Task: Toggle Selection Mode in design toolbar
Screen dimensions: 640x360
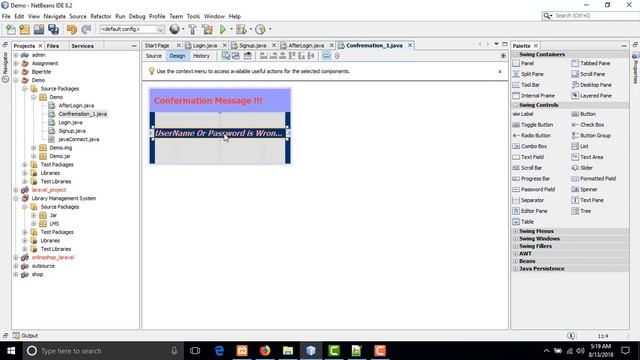Action: (226, 56)
